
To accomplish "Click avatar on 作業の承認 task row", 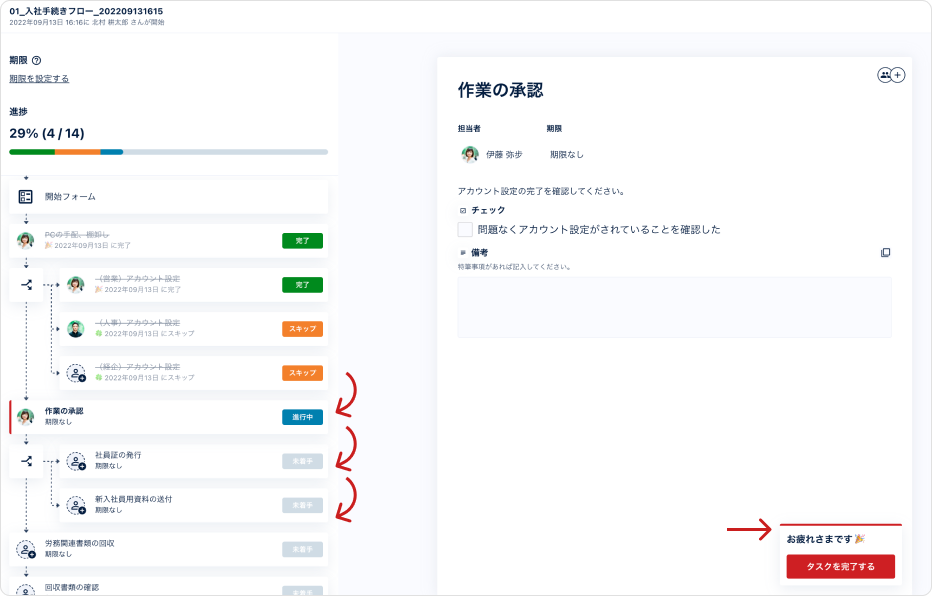I will [x=26, y=417].
